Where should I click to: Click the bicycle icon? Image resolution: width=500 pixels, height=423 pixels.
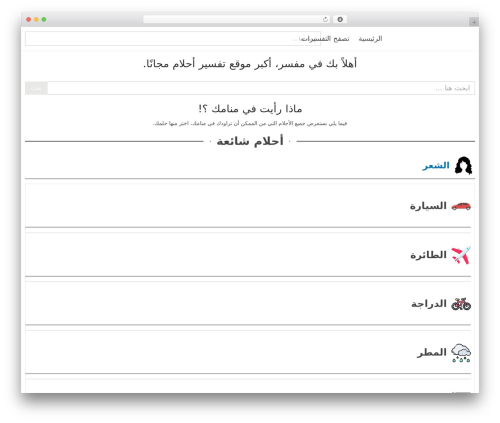click(x=461, y=304)
